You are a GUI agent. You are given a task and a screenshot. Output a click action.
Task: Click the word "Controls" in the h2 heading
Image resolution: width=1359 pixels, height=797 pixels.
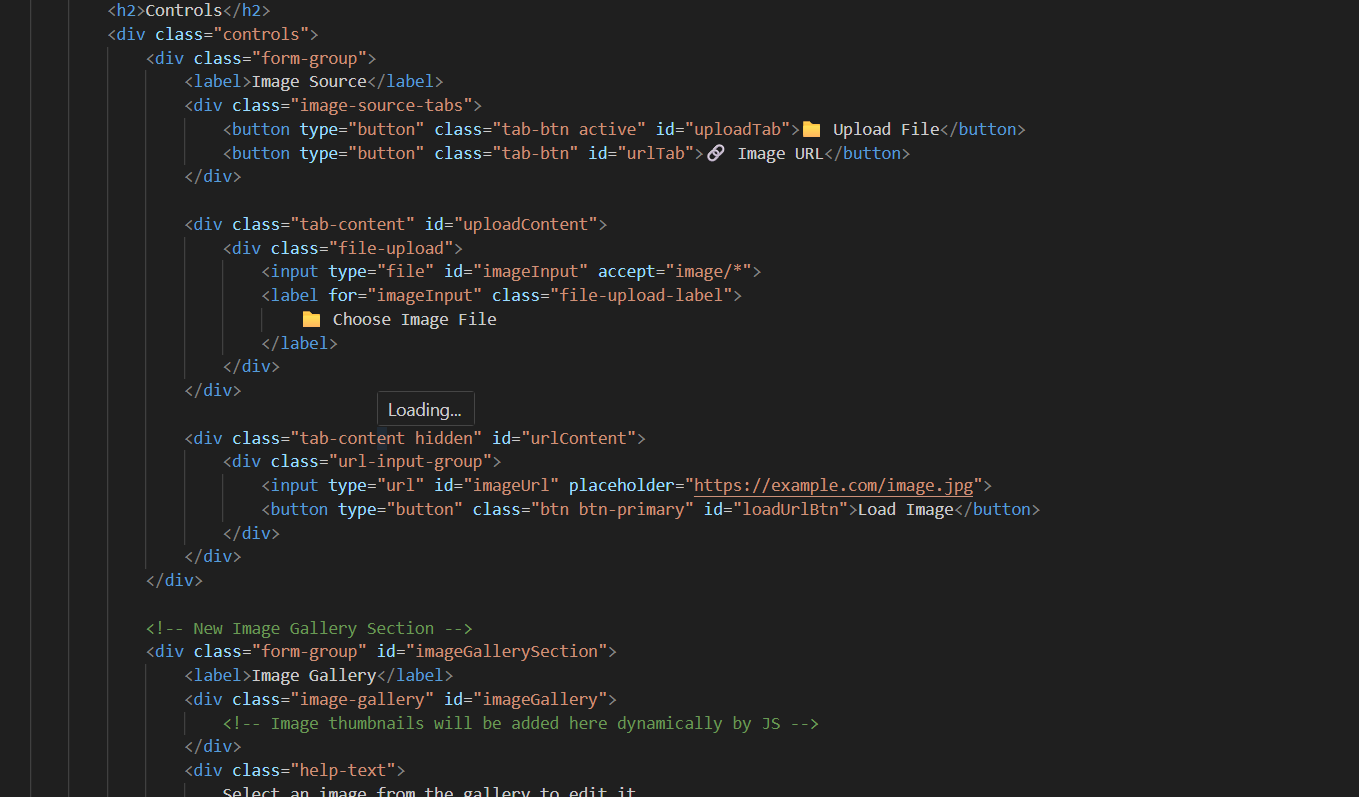[x=184, y=10]
